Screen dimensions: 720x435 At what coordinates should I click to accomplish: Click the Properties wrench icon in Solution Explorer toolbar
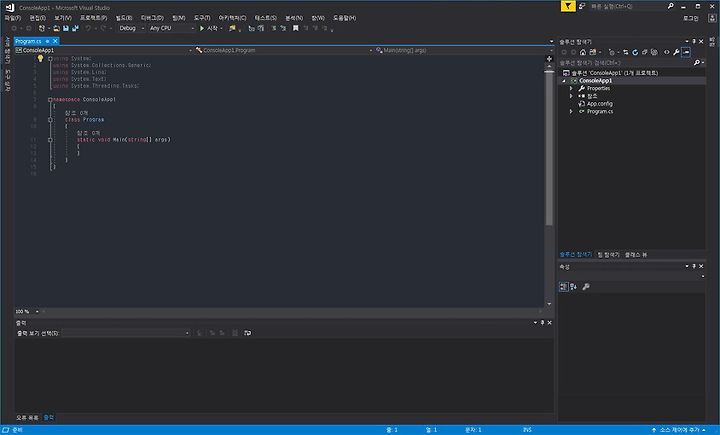pos(676,52)
